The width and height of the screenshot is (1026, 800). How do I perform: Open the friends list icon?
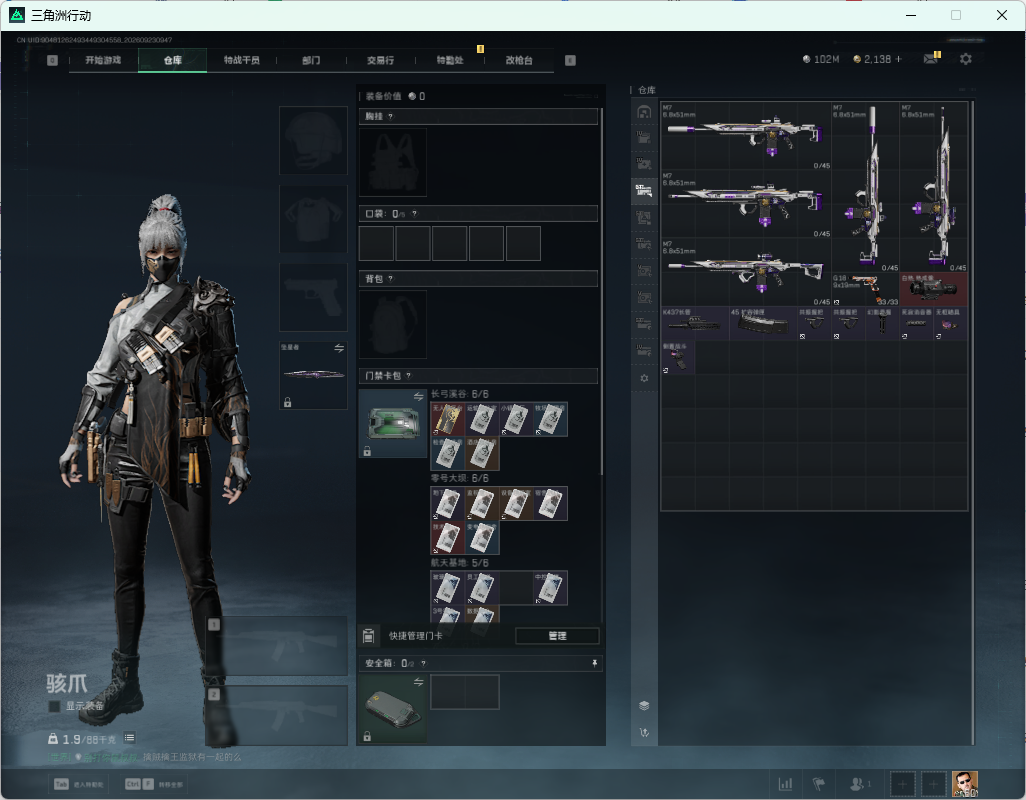[x=859, y=784]
